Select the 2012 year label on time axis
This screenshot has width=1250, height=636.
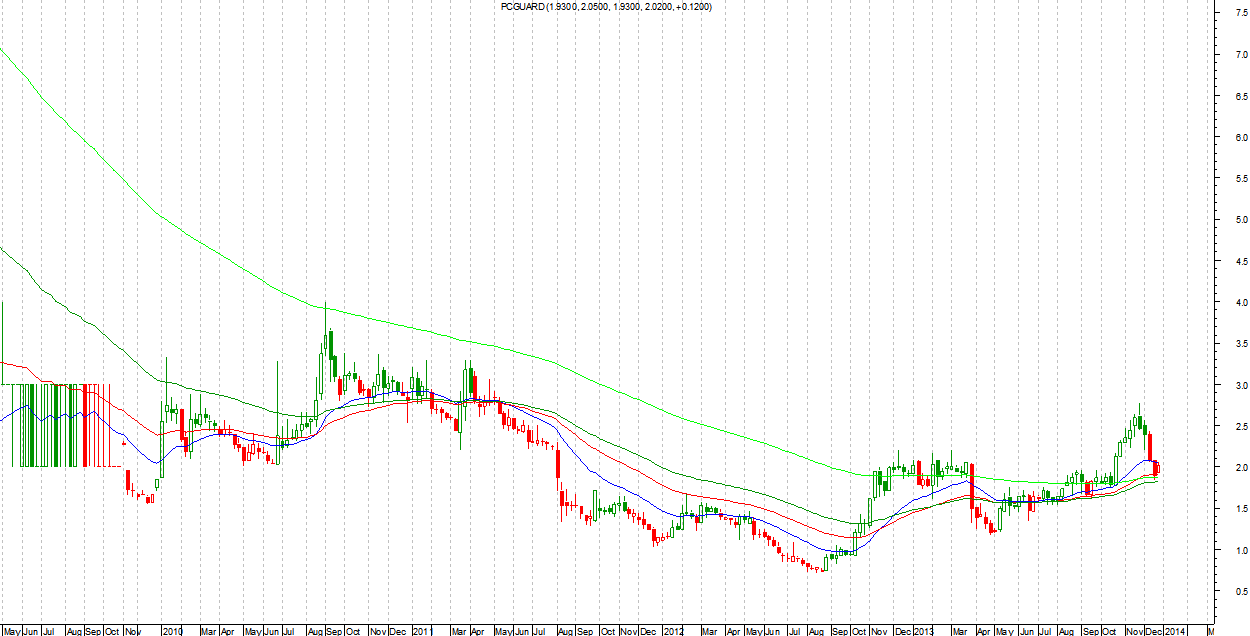tap(674, 631)
